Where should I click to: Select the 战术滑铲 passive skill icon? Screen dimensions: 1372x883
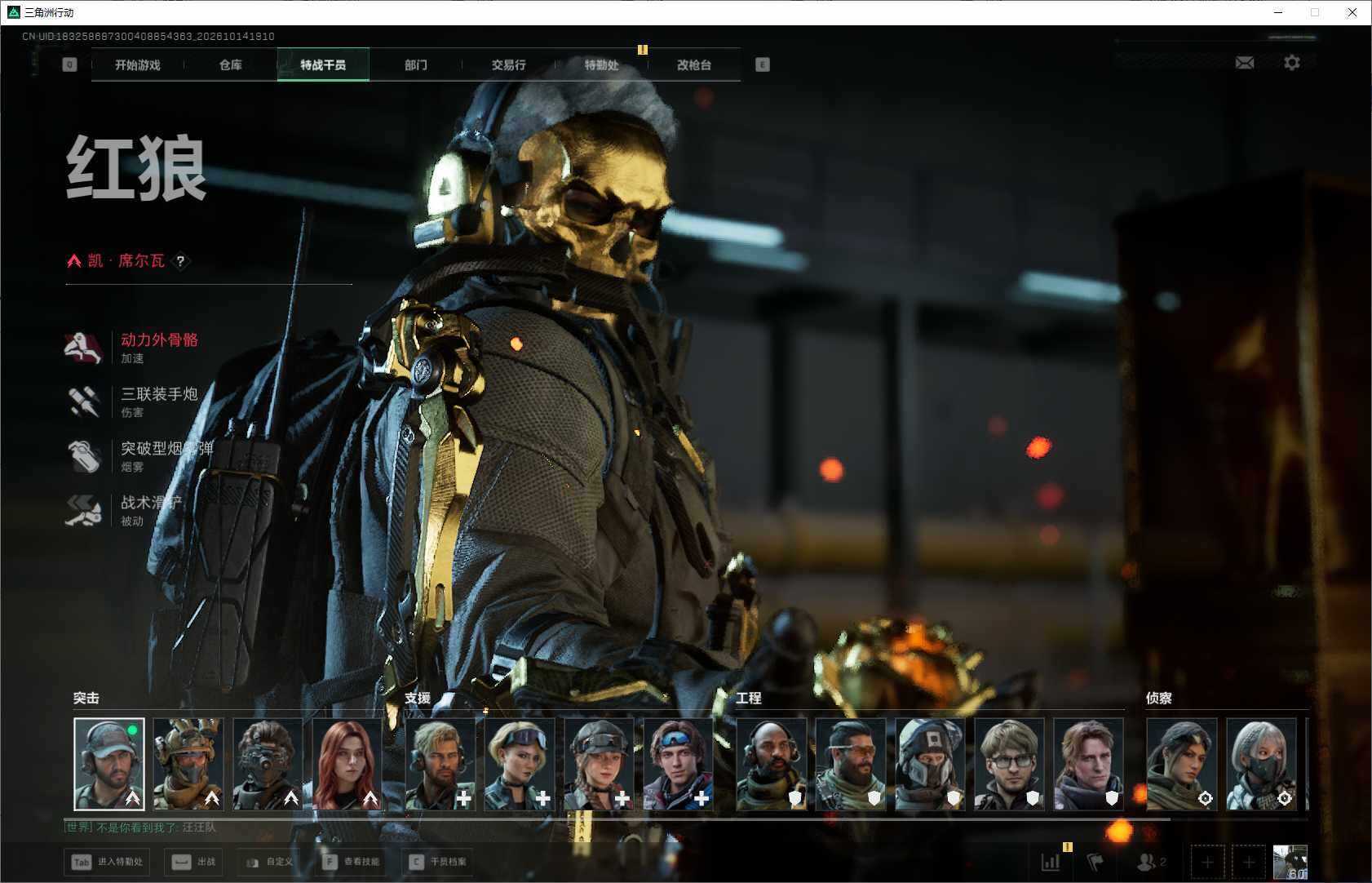point(82,511)
